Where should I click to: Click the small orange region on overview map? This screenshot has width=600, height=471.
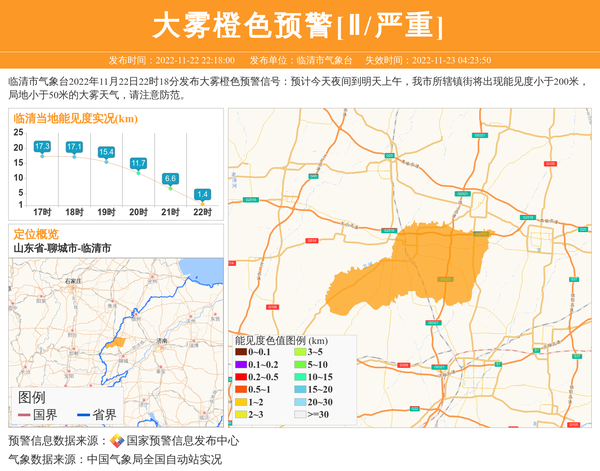point(118,342)
